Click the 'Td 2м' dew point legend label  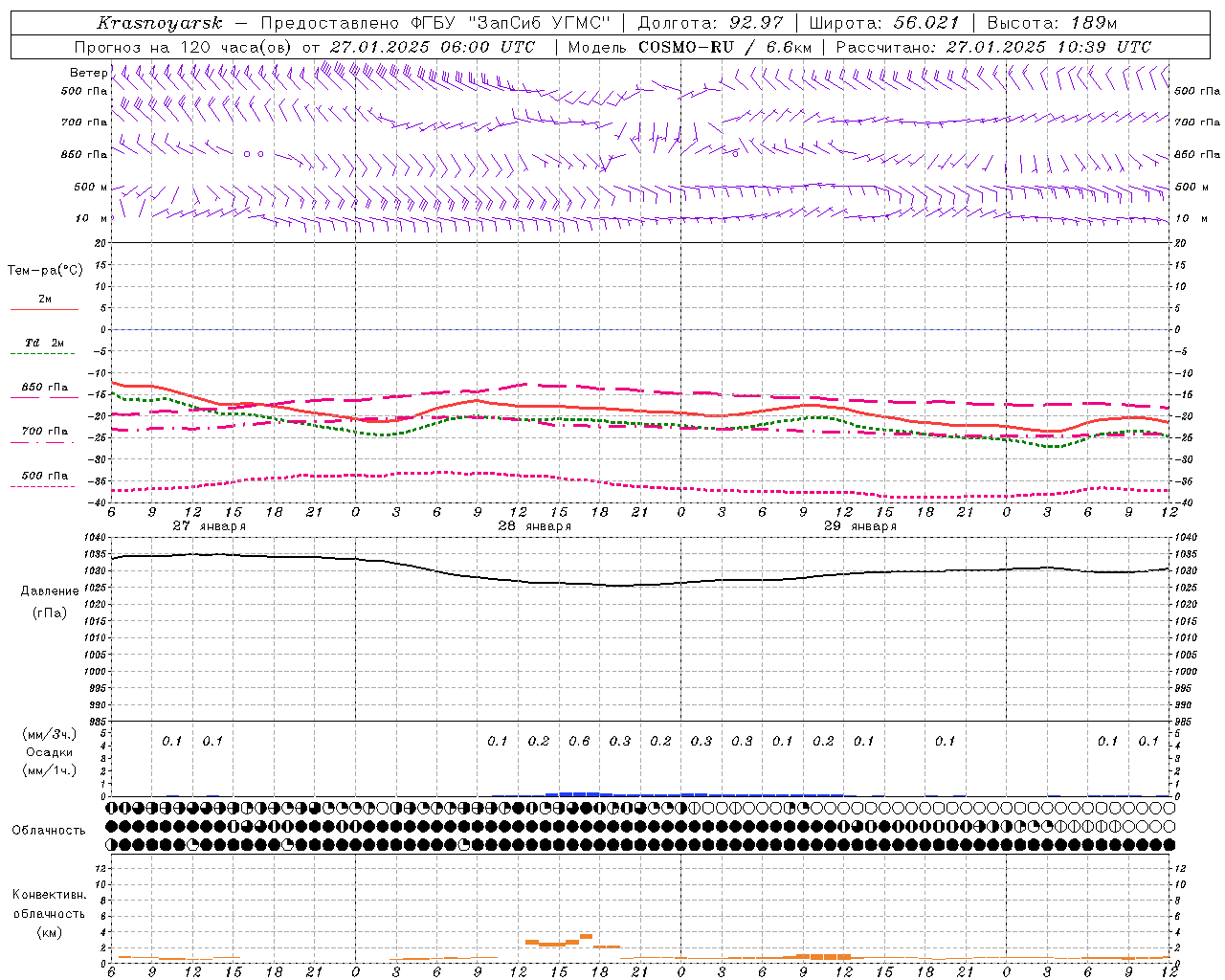tap(44, 343)
